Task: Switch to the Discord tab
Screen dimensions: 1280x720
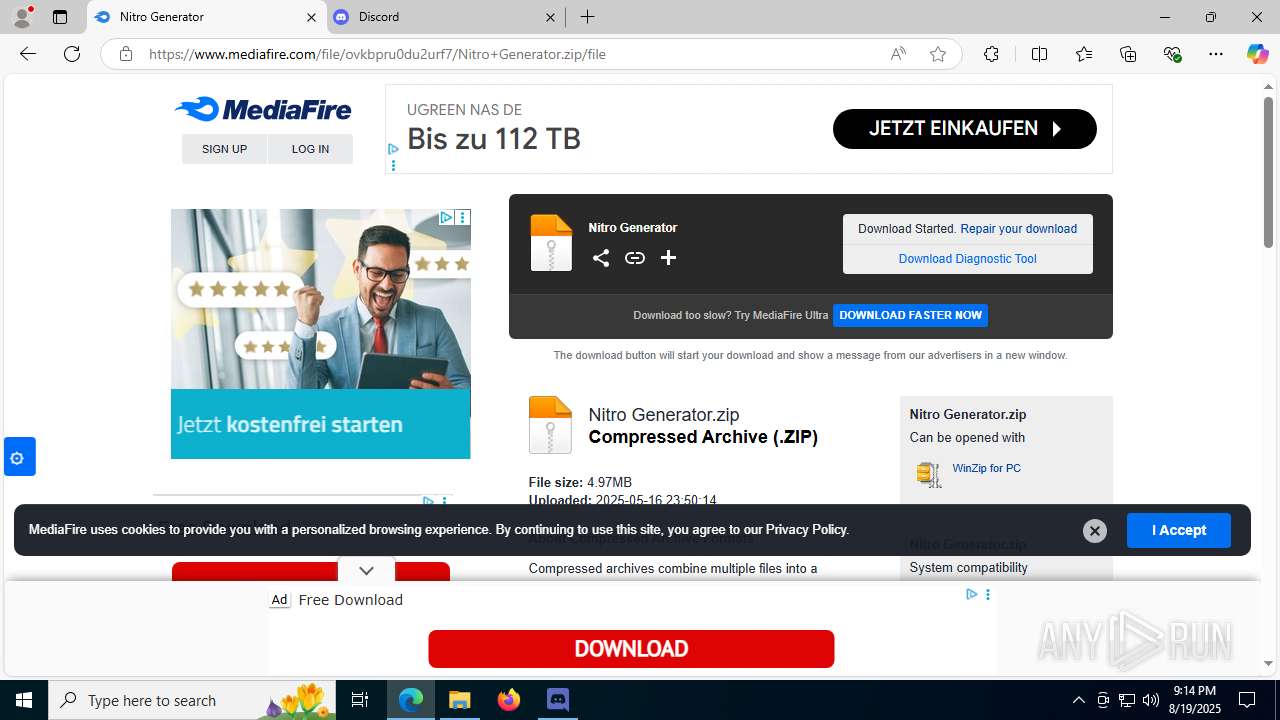Action: point(445,17)
